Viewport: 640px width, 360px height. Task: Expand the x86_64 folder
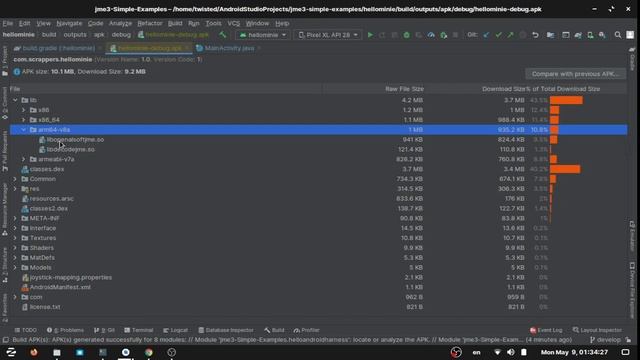point(23,120)
